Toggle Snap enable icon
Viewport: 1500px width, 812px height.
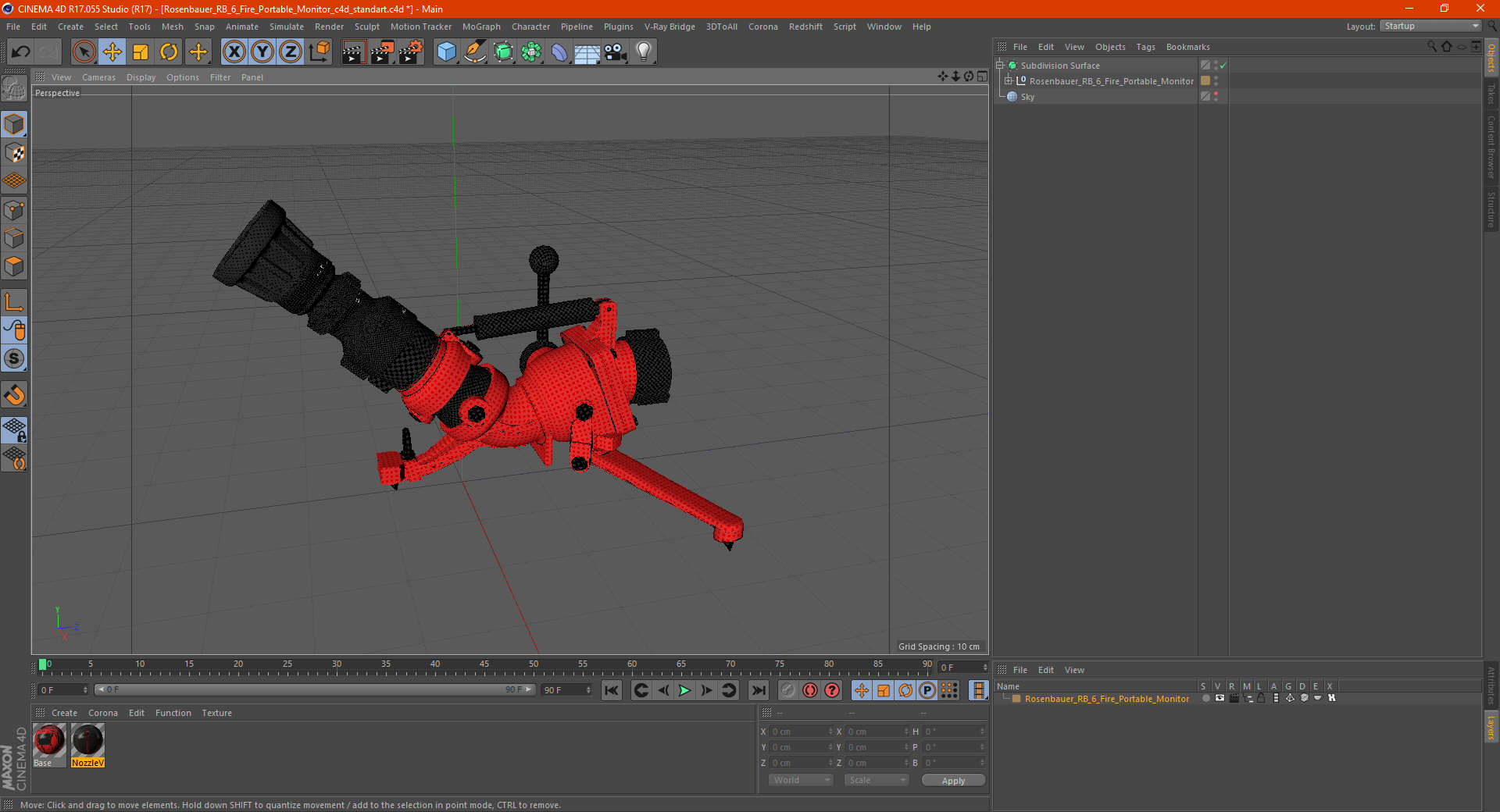(14, 396)
